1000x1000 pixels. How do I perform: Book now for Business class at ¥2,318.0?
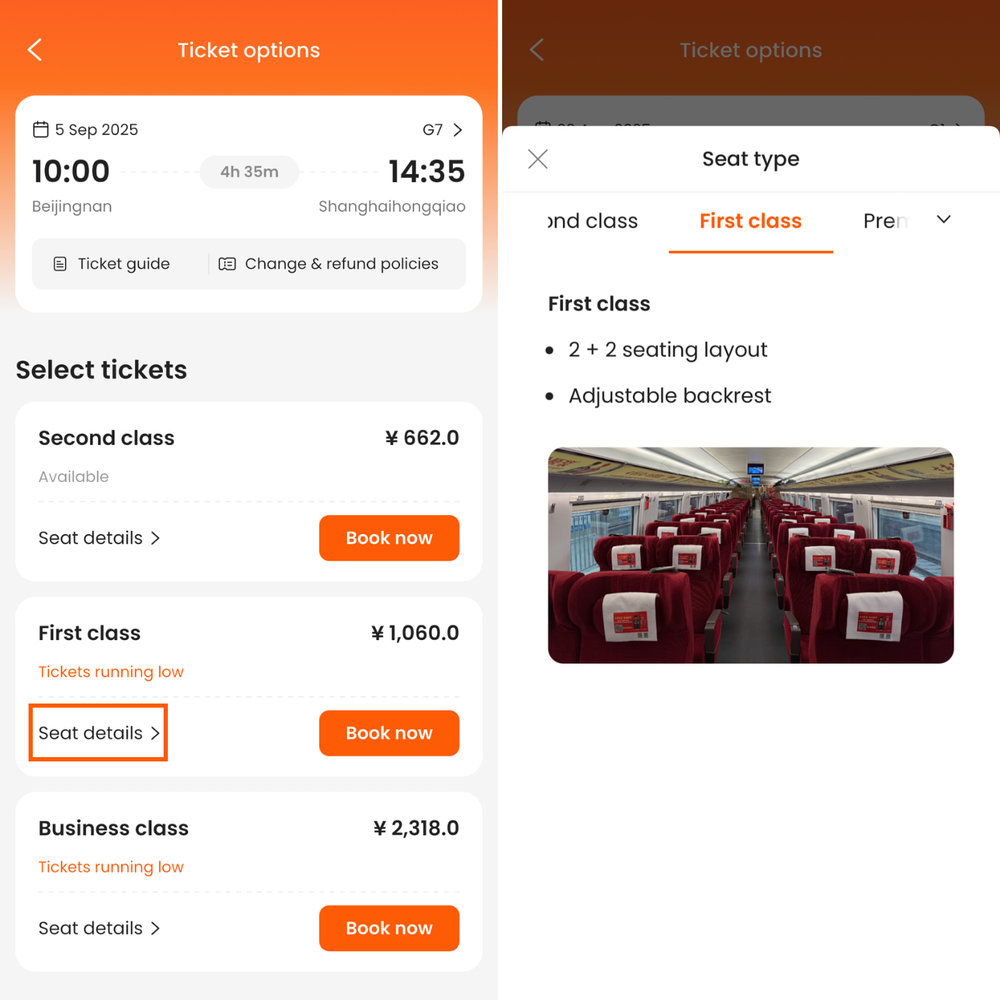click(389, 928)
